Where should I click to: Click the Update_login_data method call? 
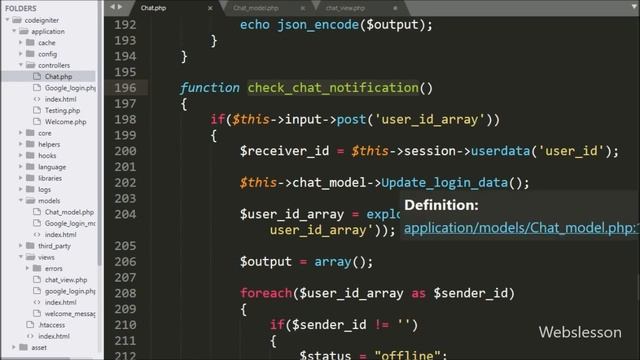coord(444,183)
